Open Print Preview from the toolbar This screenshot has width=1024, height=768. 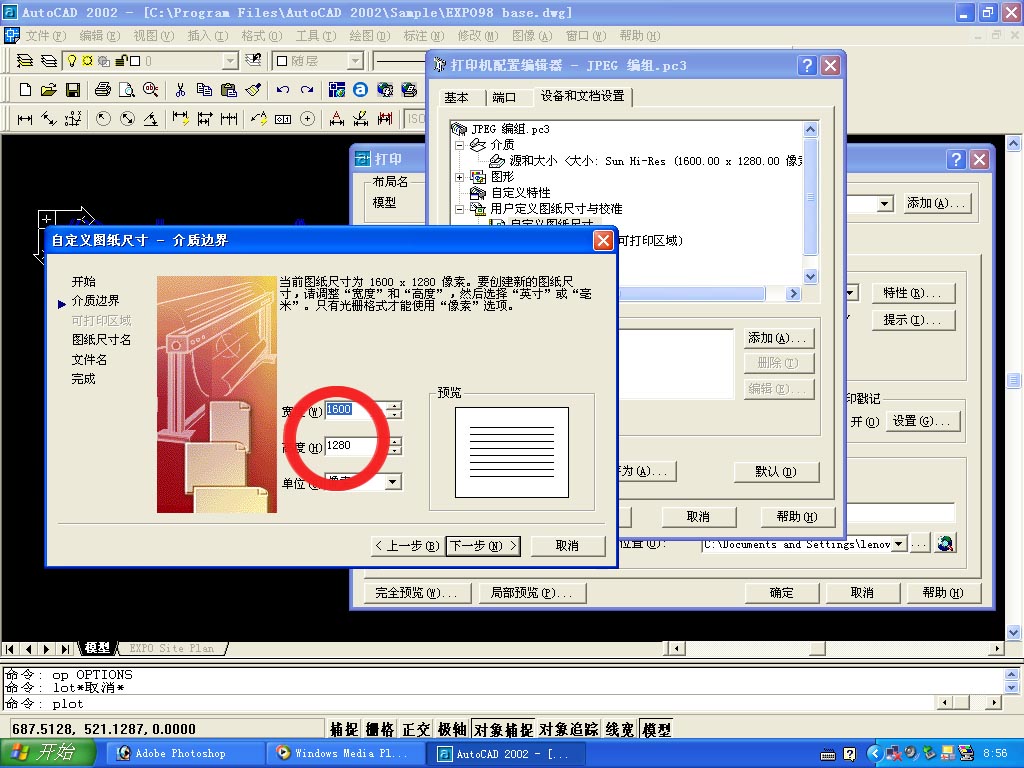(x=127, y=89)
